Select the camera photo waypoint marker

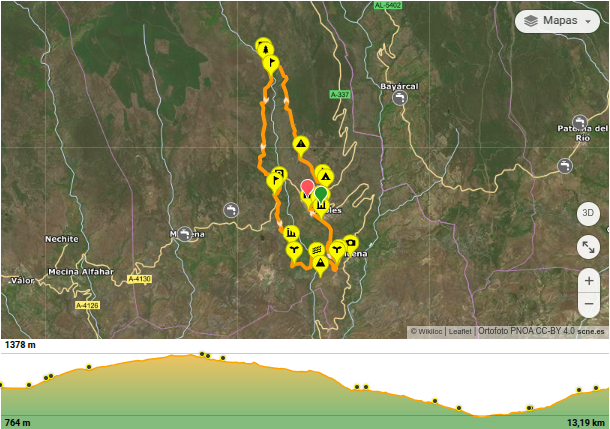coord(350,242)
